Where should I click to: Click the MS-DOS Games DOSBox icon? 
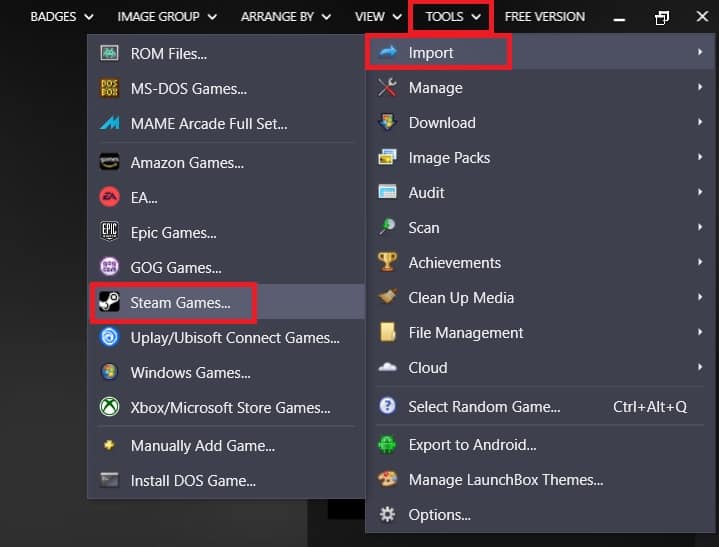(109, 88)
